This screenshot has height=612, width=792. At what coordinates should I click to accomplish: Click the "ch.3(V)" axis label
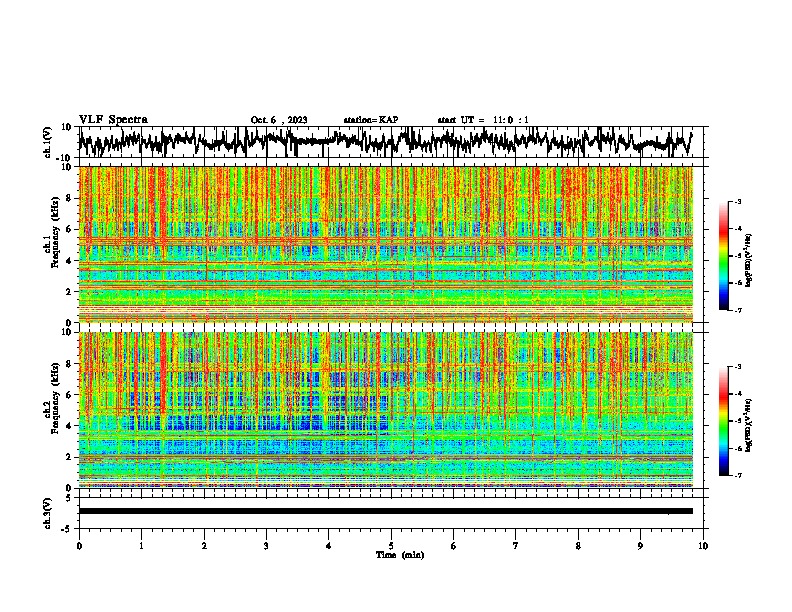pos(48,513)
